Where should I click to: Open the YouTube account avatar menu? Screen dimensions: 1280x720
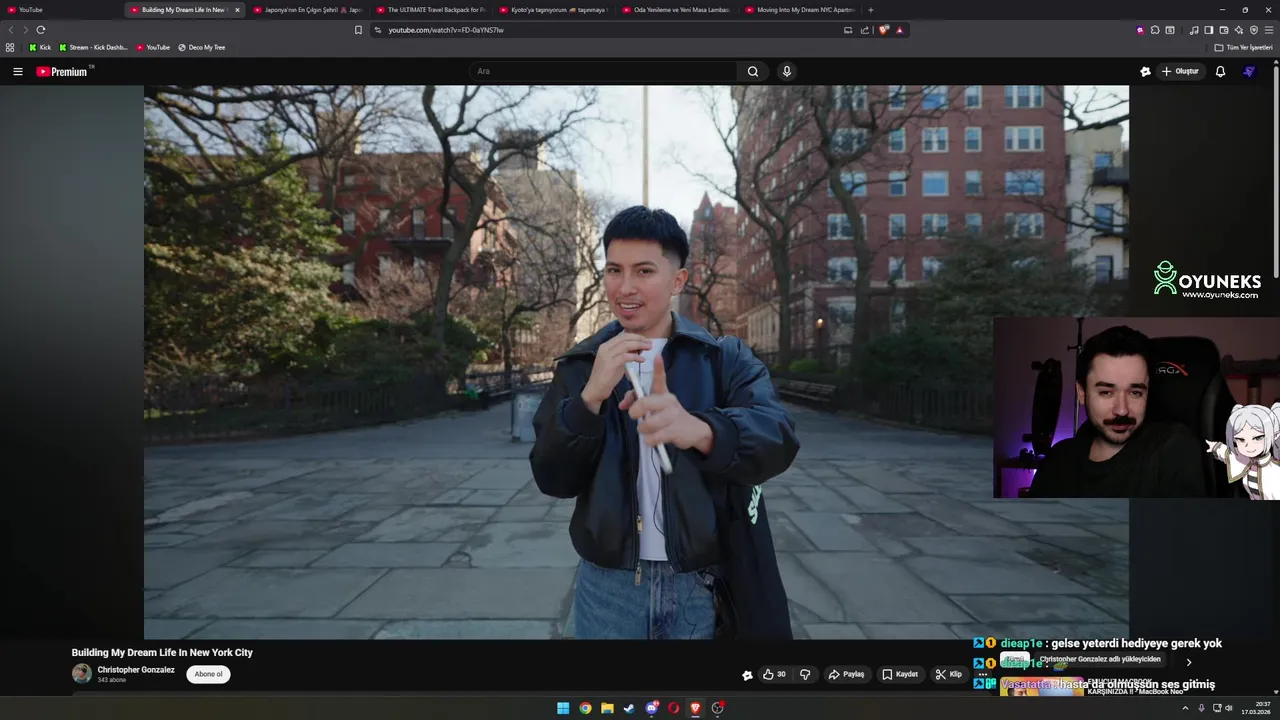(1249, 71)
